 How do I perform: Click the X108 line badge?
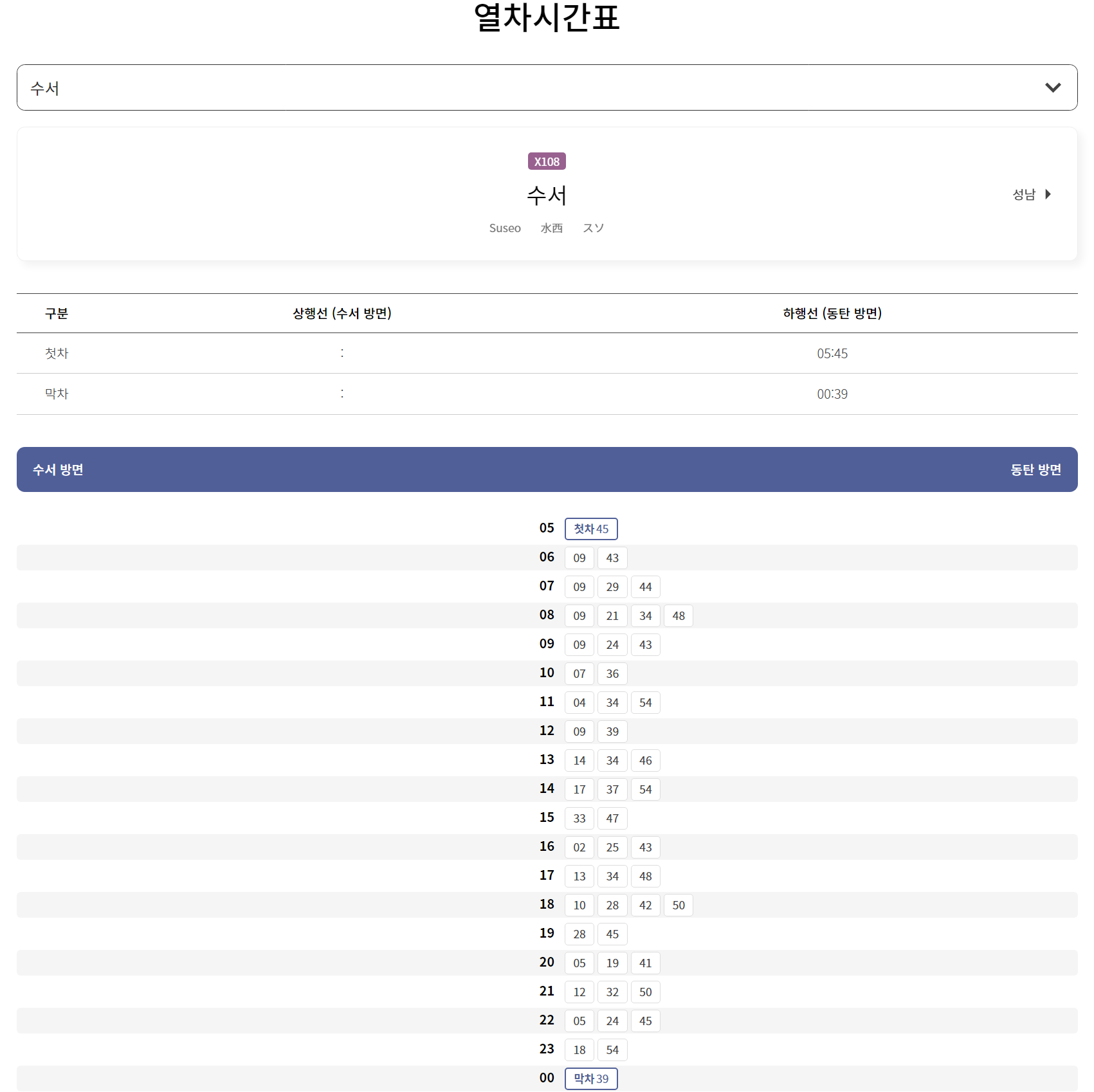point(546,161)
